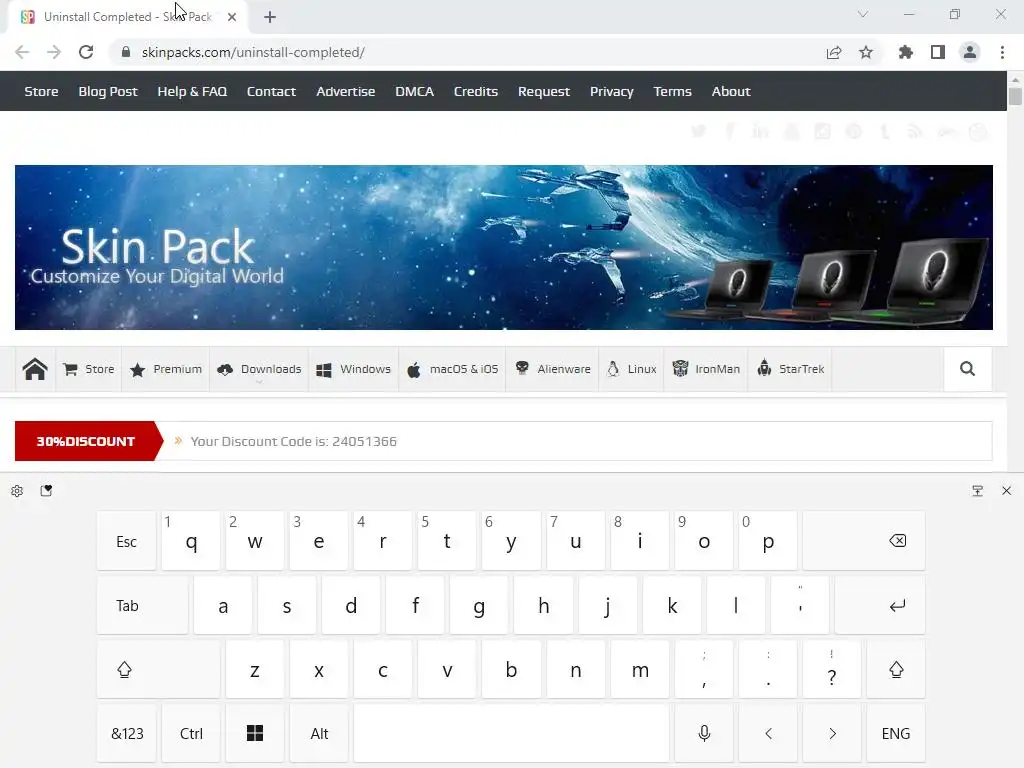The image size is (1024, 768).
Task: Reload the page in Chrome
Action: point(86,52)
